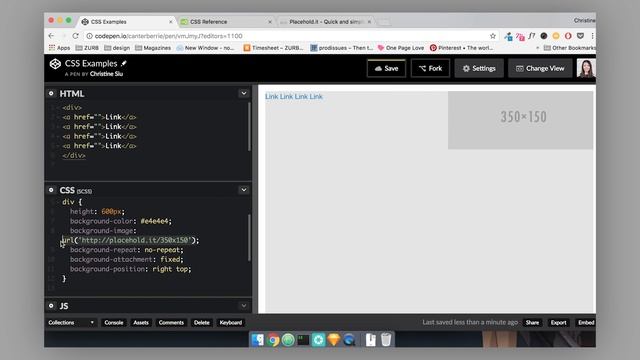The height and width of the screenshot is (360, 640).
Task: Show Keyboard shortcuts
Action: [231, 322]
